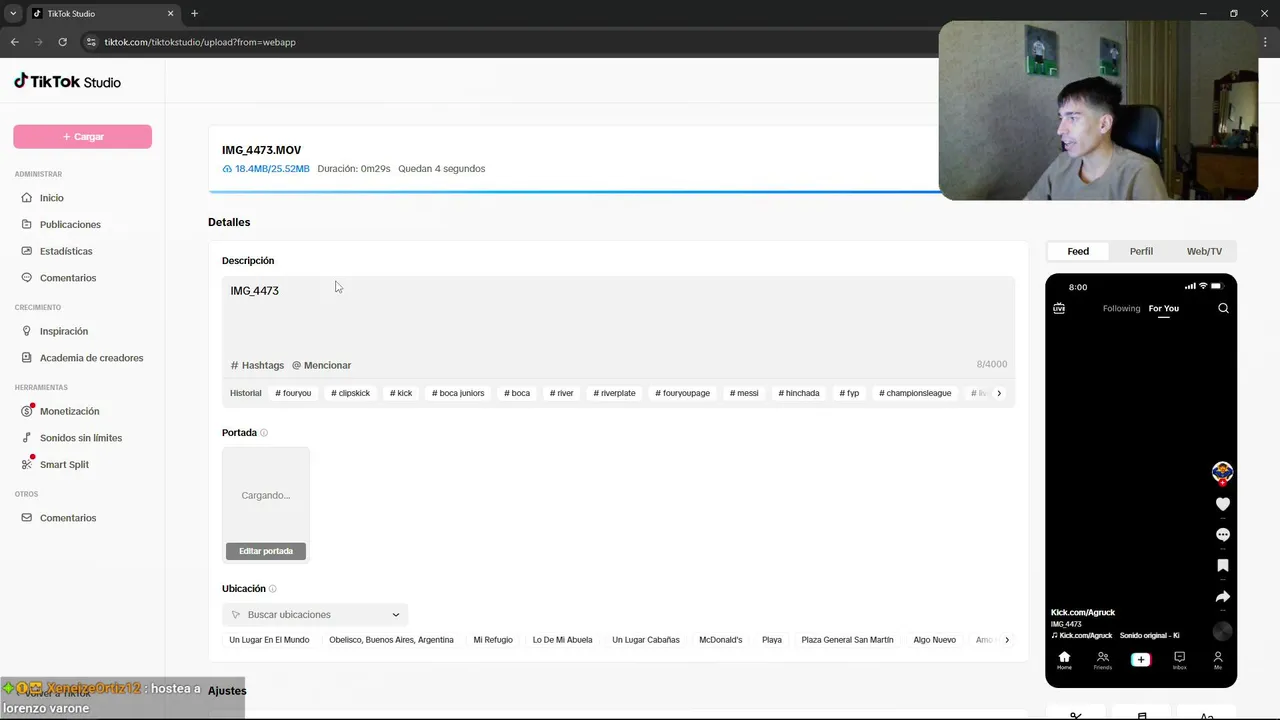1280x720 pixels.
Task: Open a new browser tab
Action: tap(194, 13)
